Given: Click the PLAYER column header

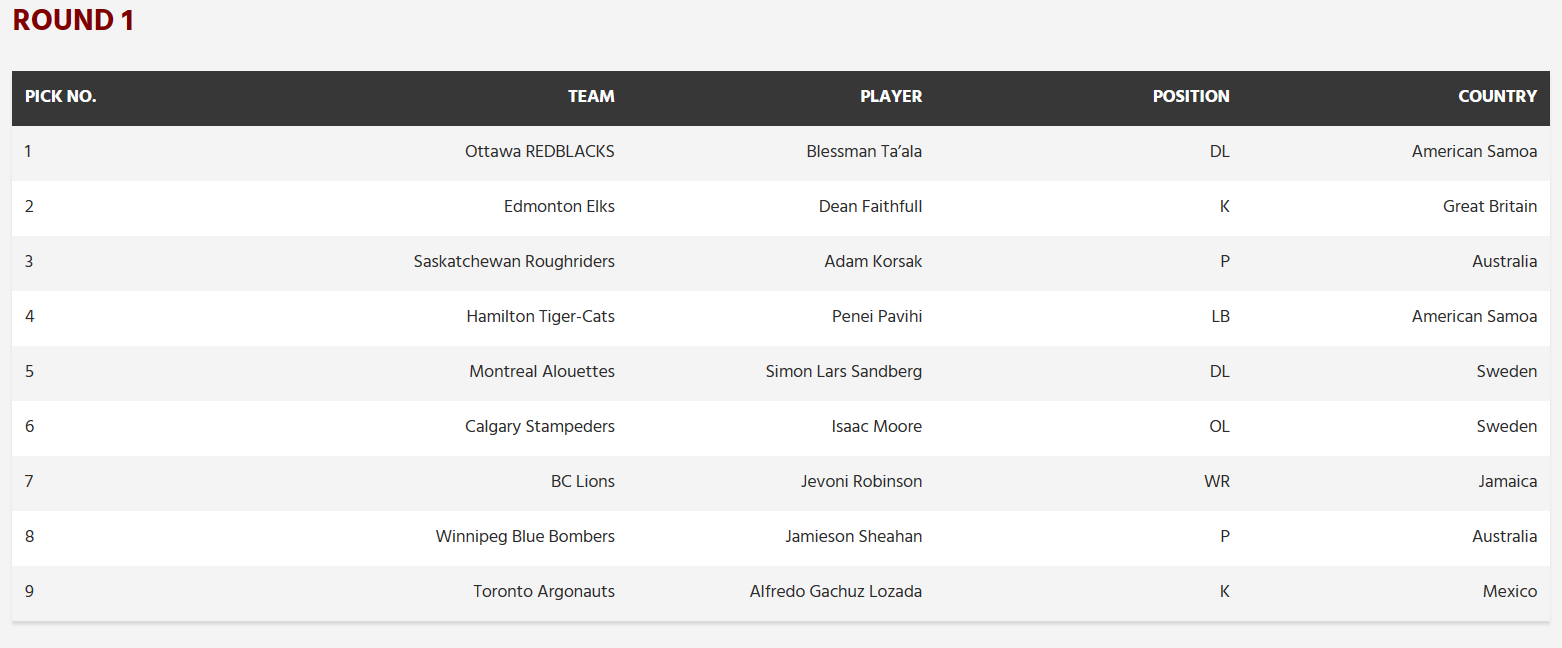Looking at the screenshot, I should [891, 97].
